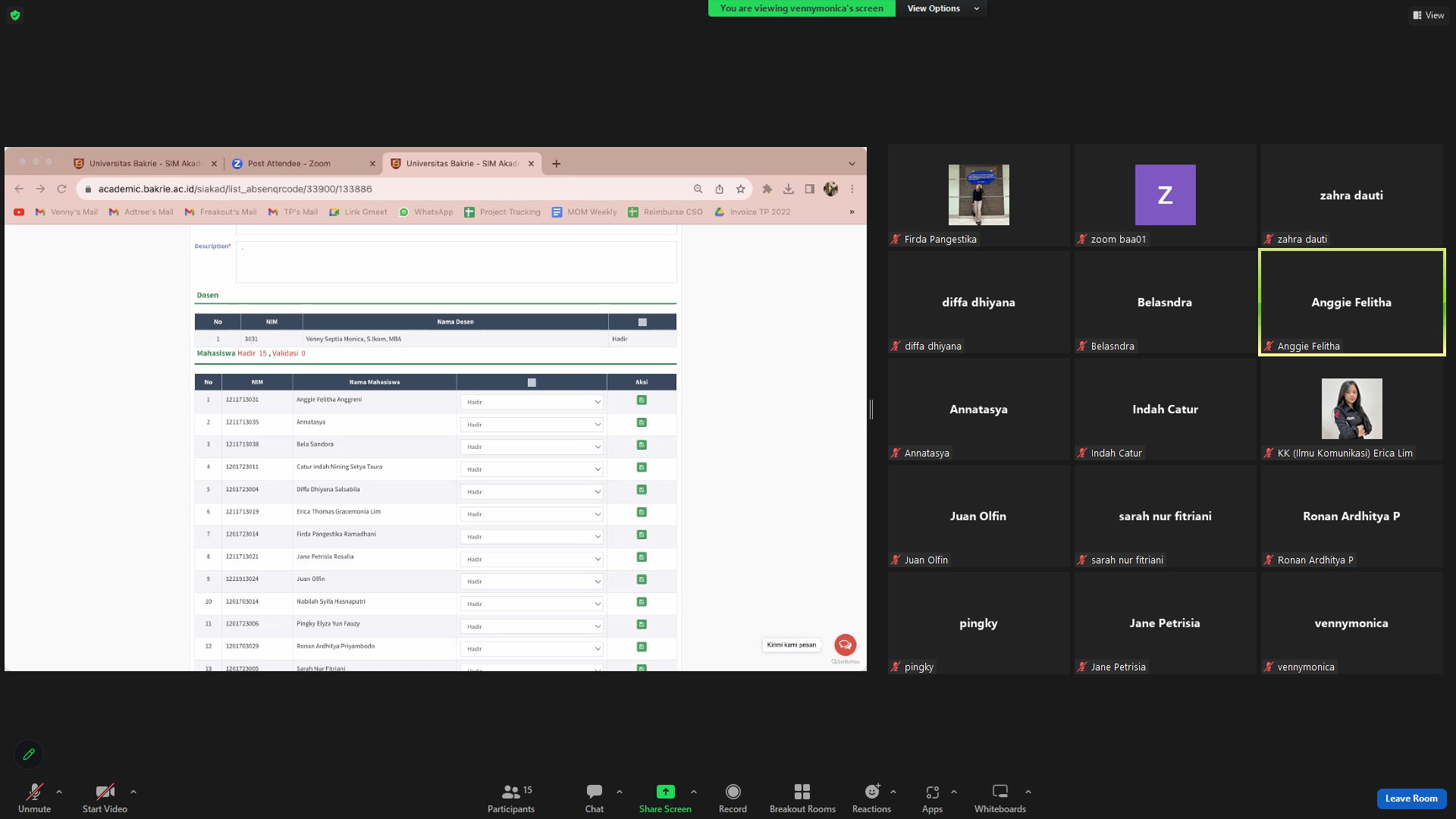1456x819 pixels.
Task: Open attendance dropdown for Firda Pangestika Ramadhani
Action: pyautogui.click(x=532, y=536)
